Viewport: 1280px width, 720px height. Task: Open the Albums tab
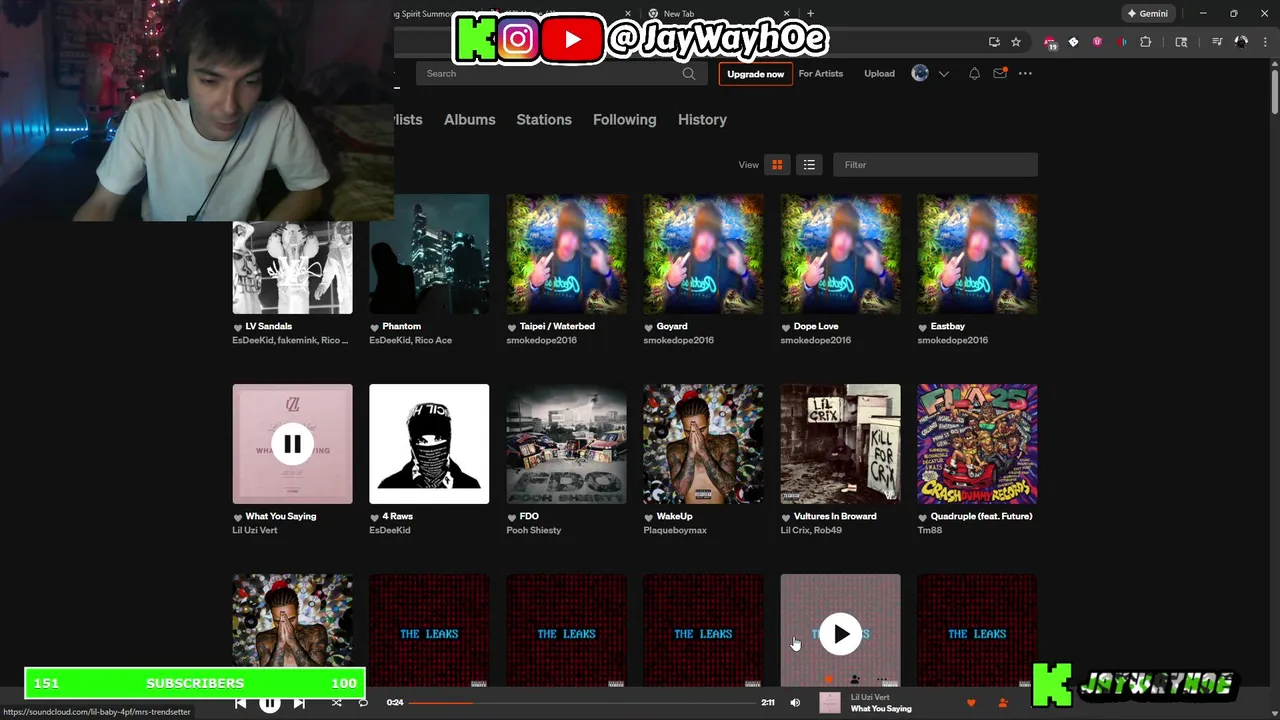[469, 119]
